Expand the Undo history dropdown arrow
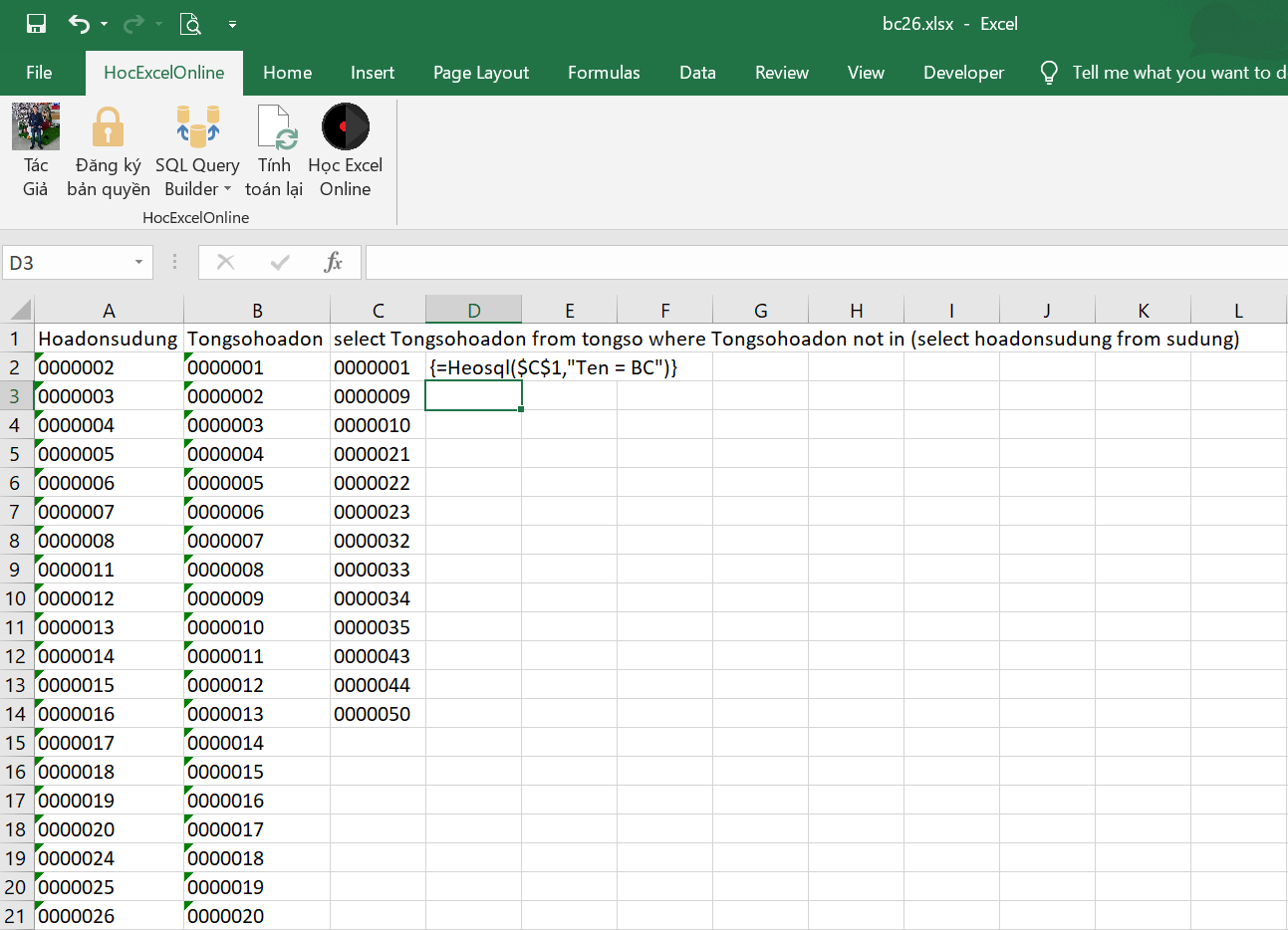Image resolution: width=1288 pixels, height=930 pixels. pyautogui.click(x=104, y=24)
